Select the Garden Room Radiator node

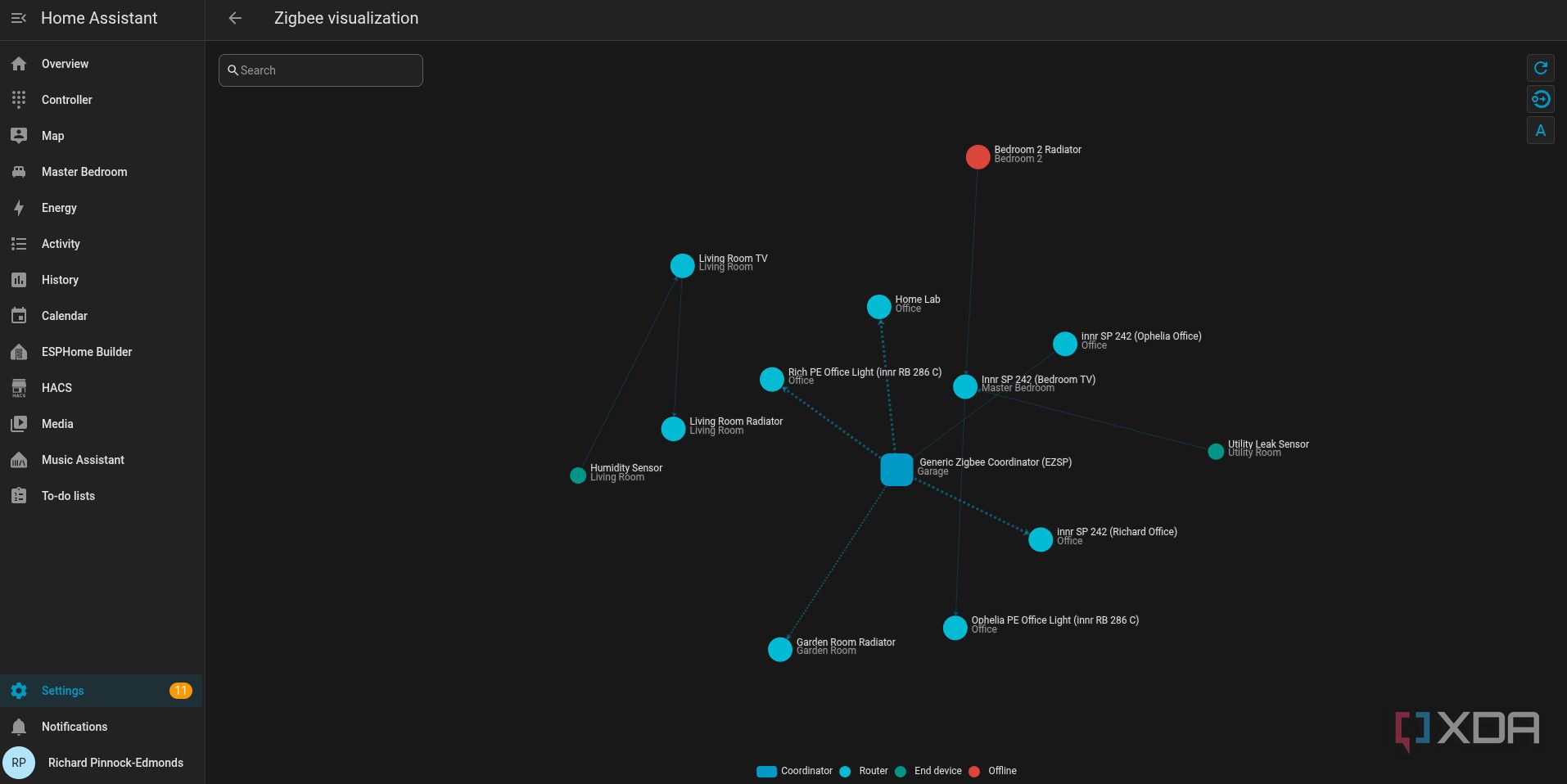(780, 649)
